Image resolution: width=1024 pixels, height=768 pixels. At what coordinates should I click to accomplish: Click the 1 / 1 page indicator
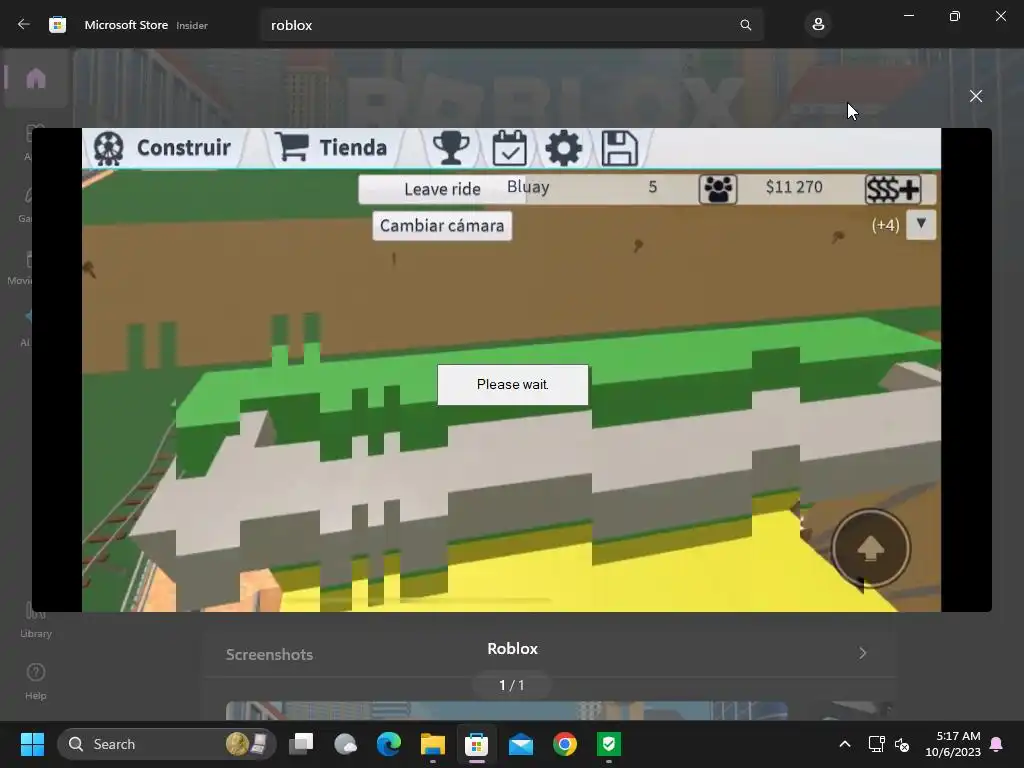(511, 685)
